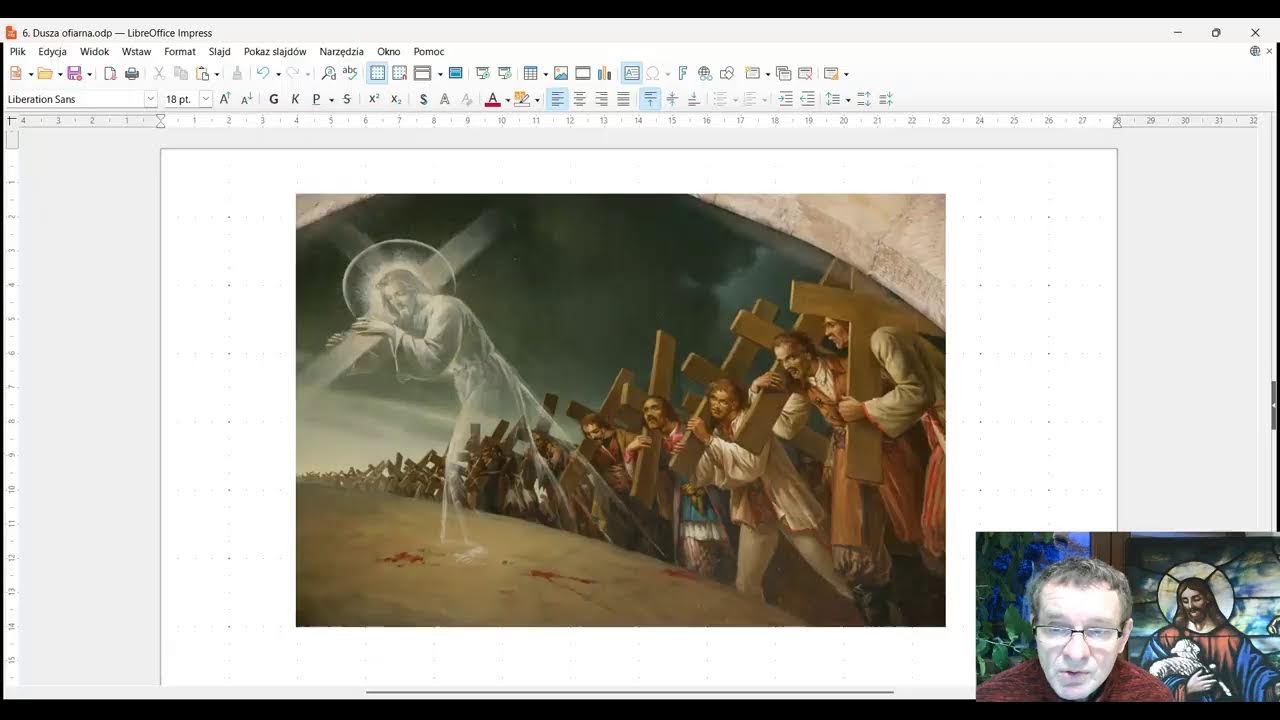Click the Display Views icon

[422, 73]
